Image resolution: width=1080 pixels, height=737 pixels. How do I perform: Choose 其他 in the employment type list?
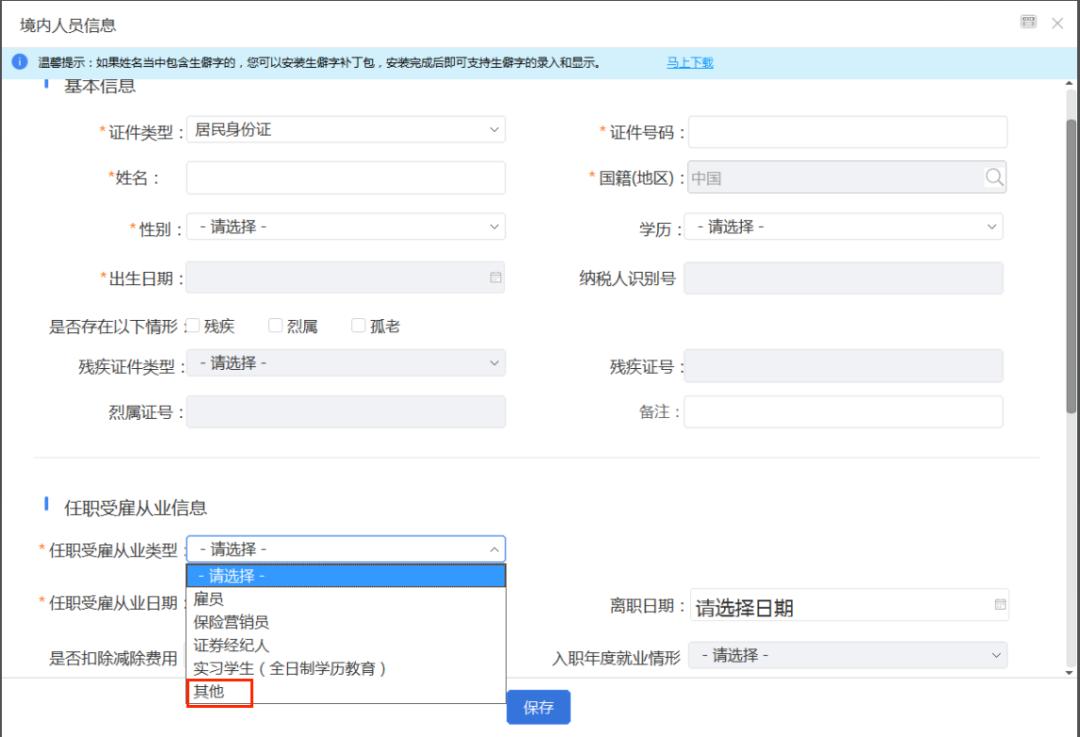[x=210, y=691]
